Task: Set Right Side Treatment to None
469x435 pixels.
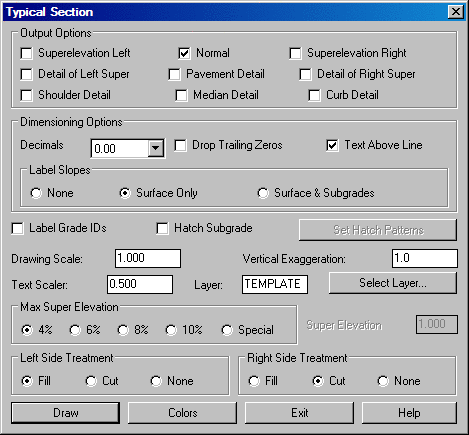Action: point(383,381)
